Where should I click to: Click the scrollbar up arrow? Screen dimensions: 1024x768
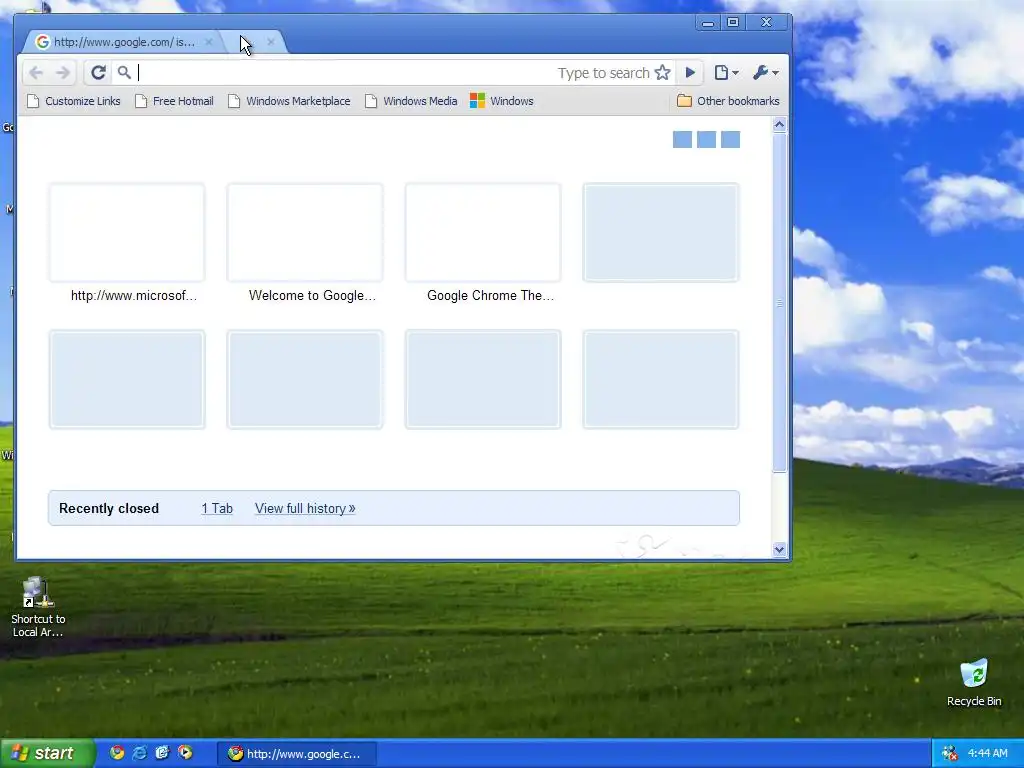779,125
